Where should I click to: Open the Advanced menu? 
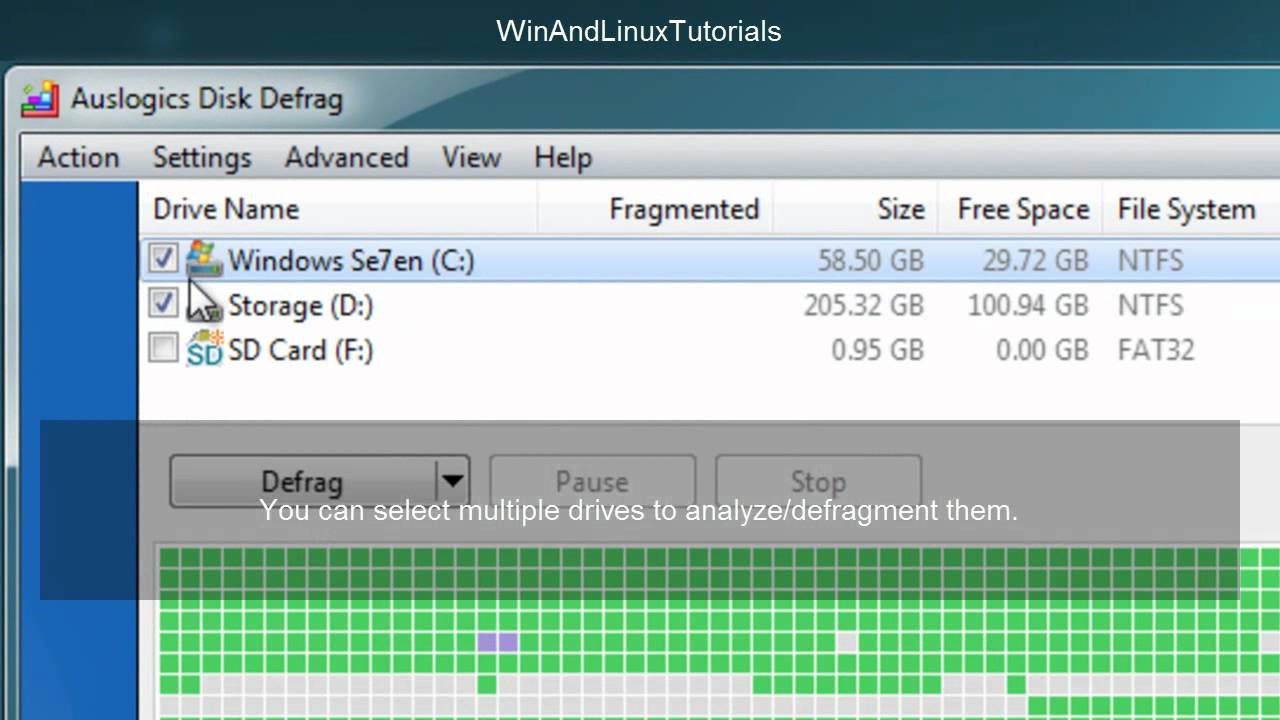346,157
